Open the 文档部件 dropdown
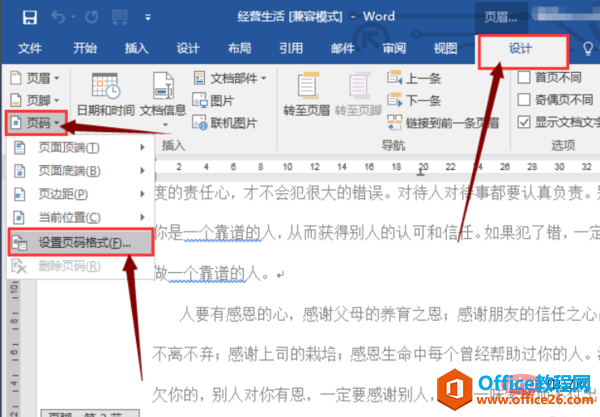The height and width of the screenshot is (417, 600). [229, 78]
